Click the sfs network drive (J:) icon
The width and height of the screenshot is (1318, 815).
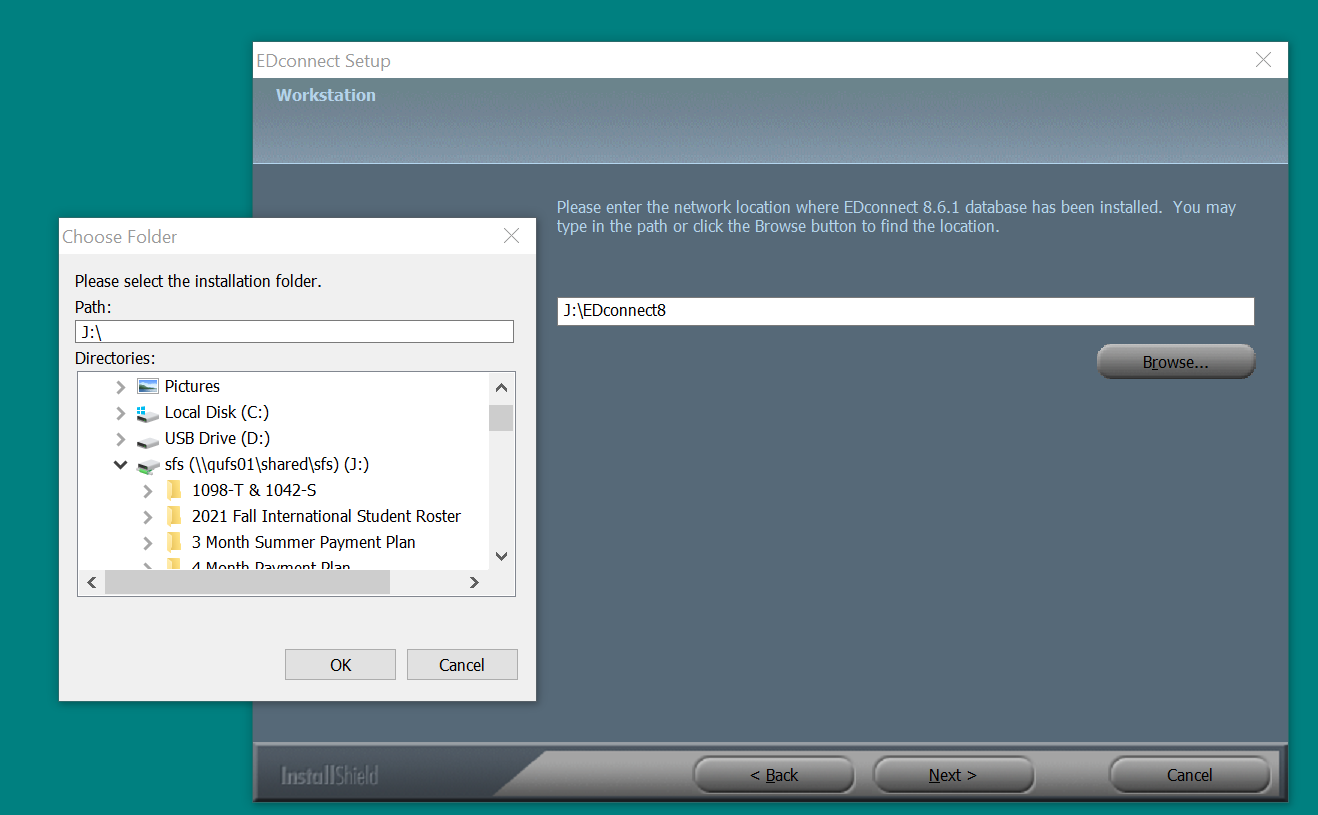[x=148, y=465]
